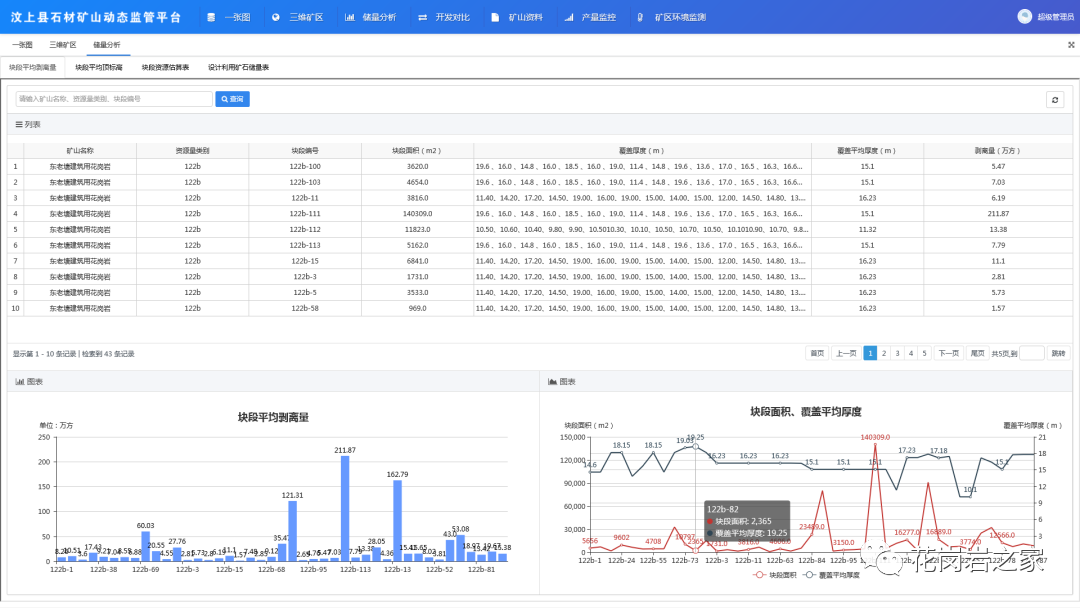Click the fullscreen expand icon at top right
1080x608 pixels.
click(x=1071, y=45)
